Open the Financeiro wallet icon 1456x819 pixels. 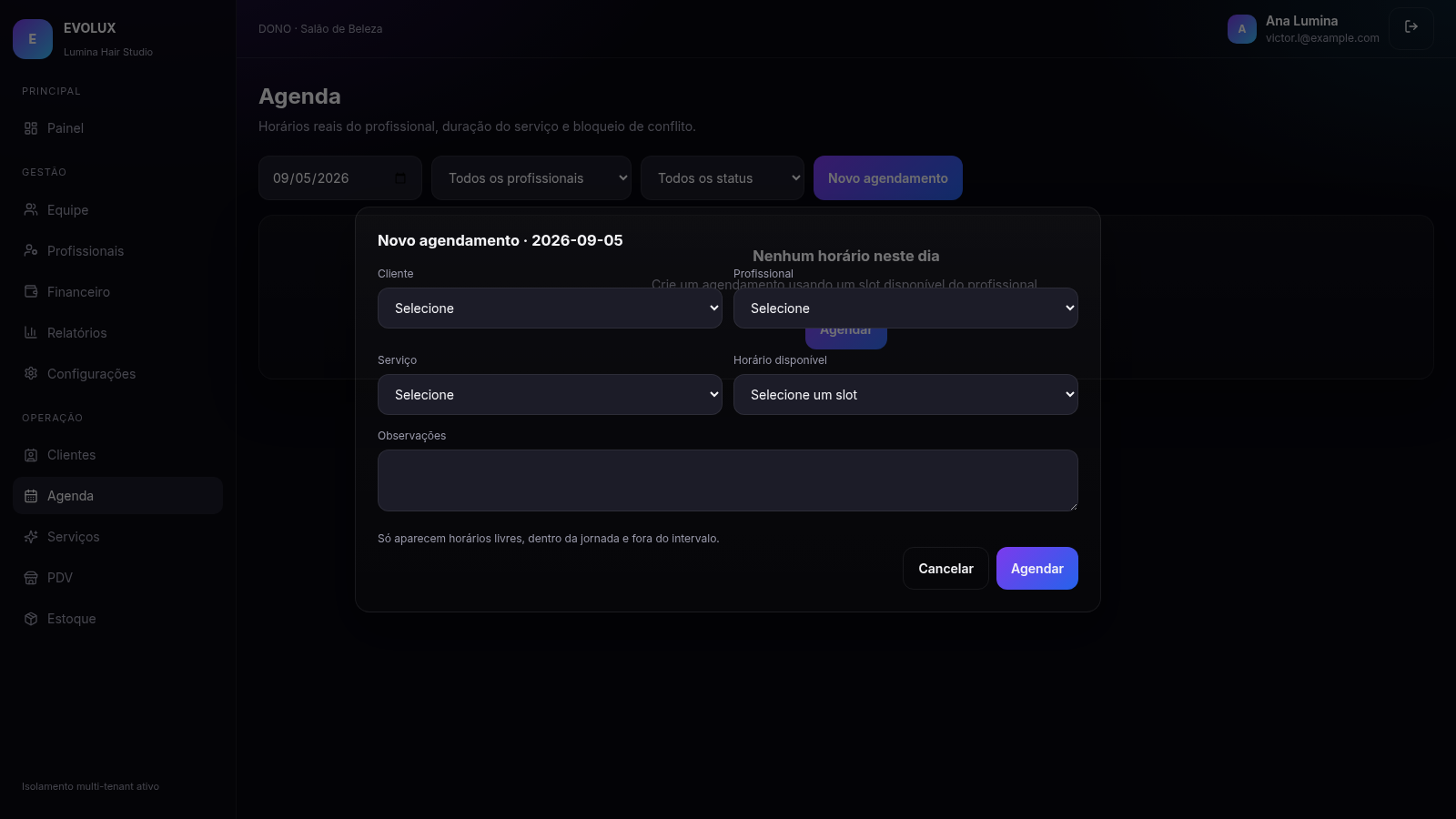pyautogui.click(x=31, y=291)
